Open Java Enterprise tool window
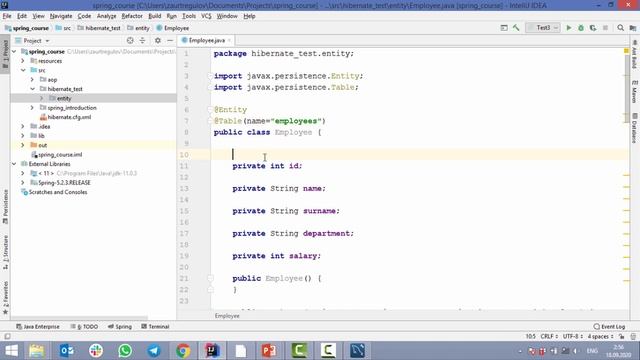Viewport: 640px width, 360px height. coord(38,327)
